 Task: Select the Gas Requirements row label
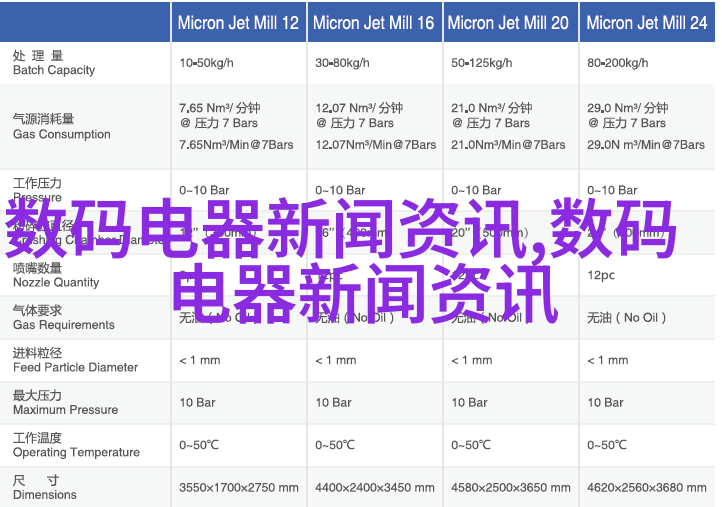coord(64,318)
